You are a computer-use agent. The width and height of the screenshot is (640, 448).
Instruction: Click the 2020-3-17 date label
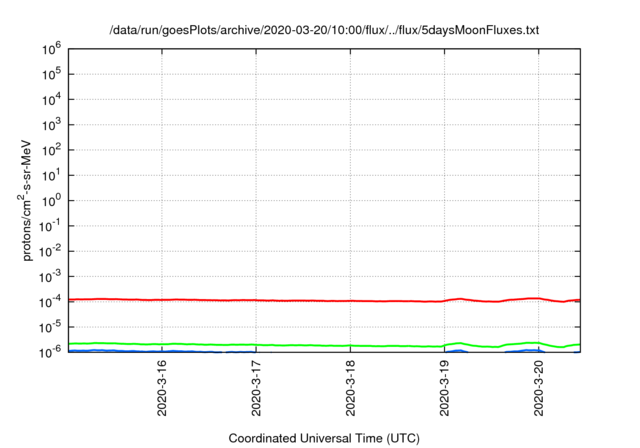256,388
